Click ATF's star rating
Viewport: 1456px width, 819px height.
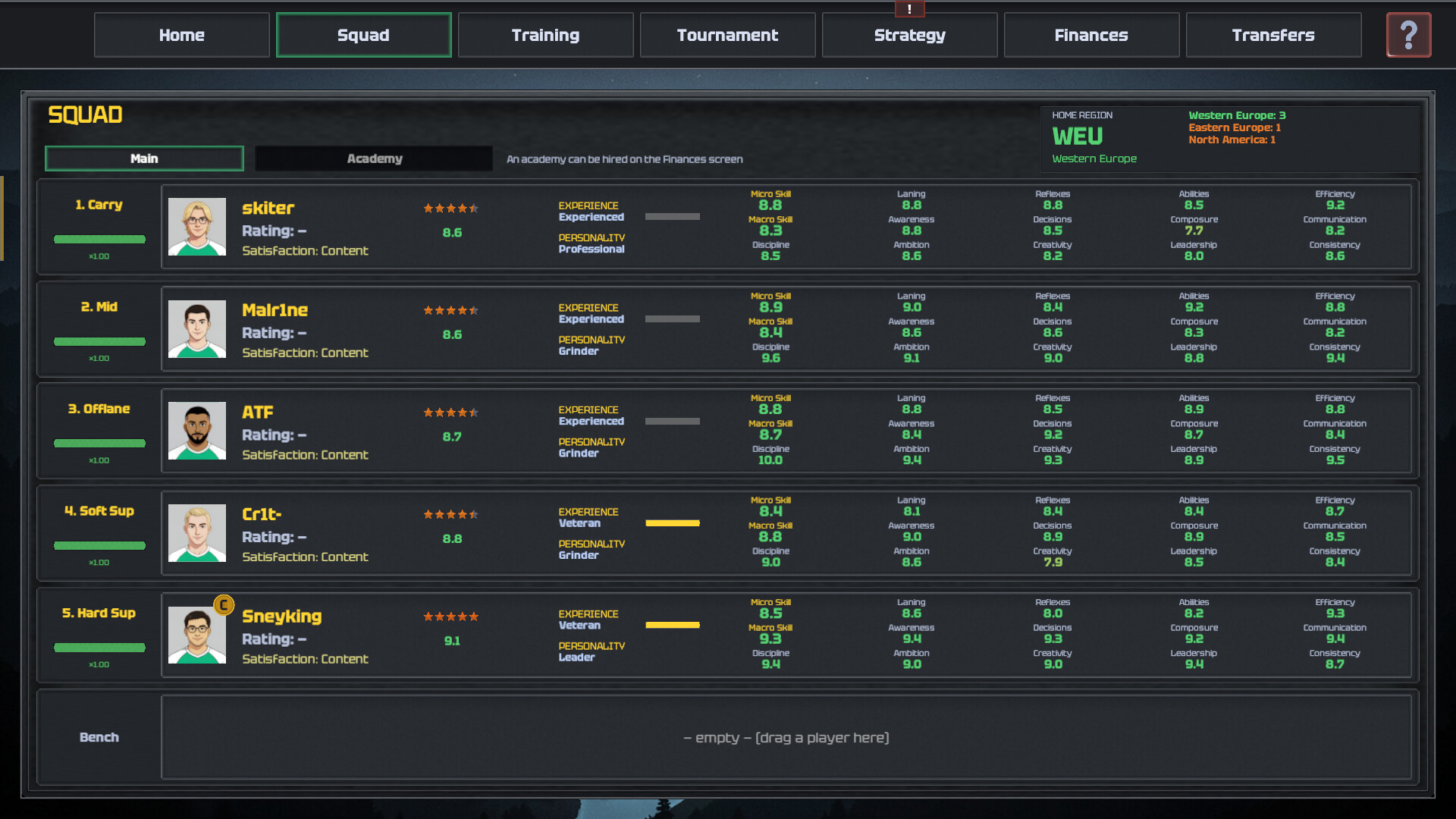pos(451,413)
